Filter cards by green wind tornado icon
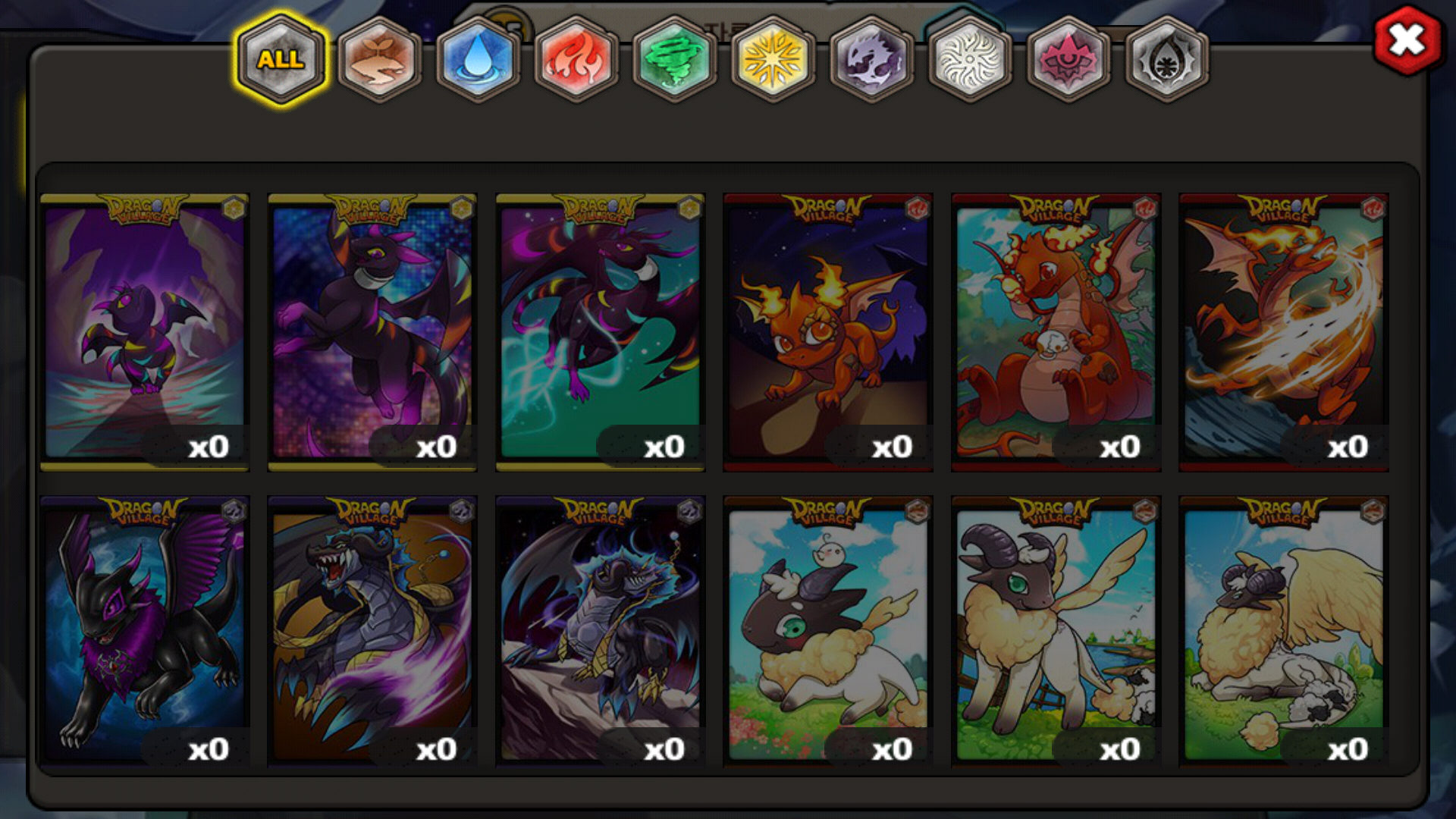This screenshot has height=819, width=1456. pyautogui.click(x=674, y=59)
